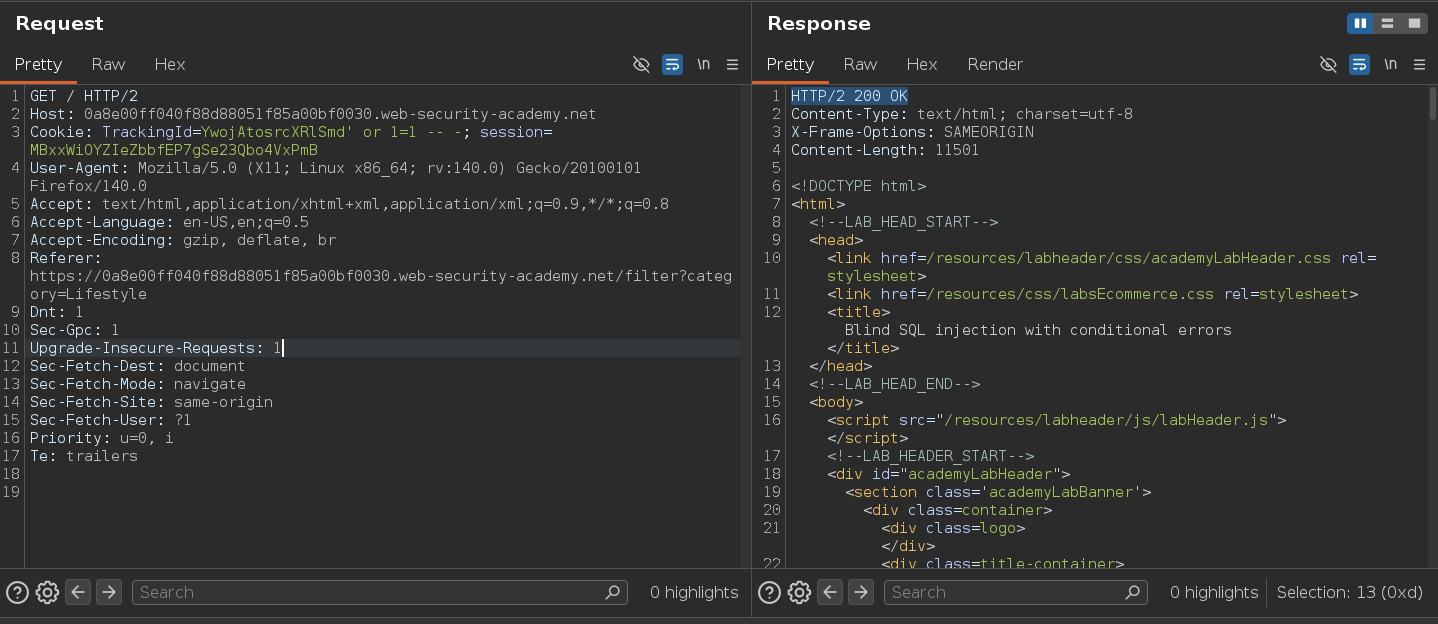Click 'X-Frame-Options: SAMEORIGIN' header
Screen dimensions: 1438x624
pyautogui.click(x=912, y=132)
